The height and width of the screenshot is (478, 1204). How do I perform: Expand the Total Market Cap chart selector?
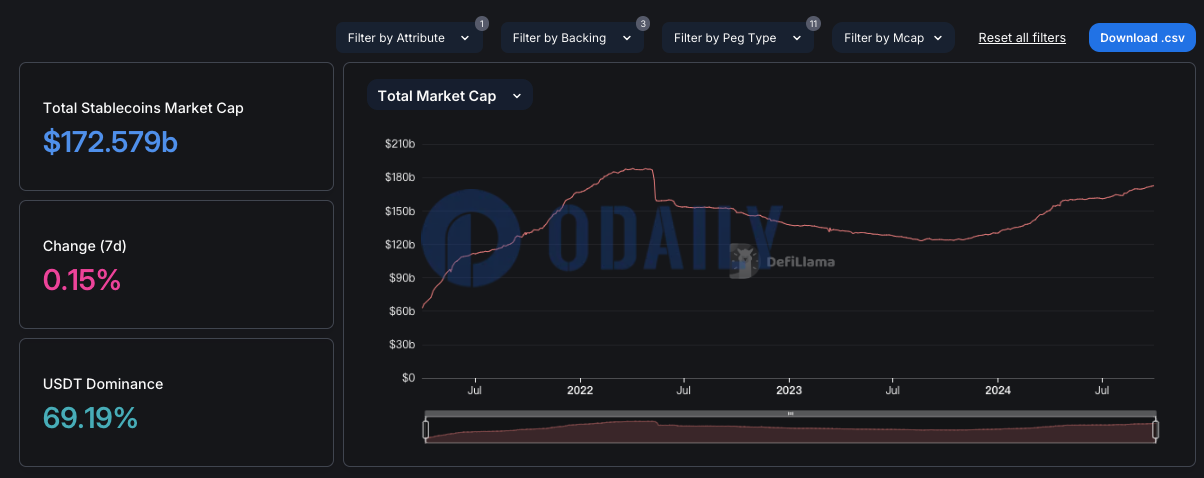click(x=450, y=96)
